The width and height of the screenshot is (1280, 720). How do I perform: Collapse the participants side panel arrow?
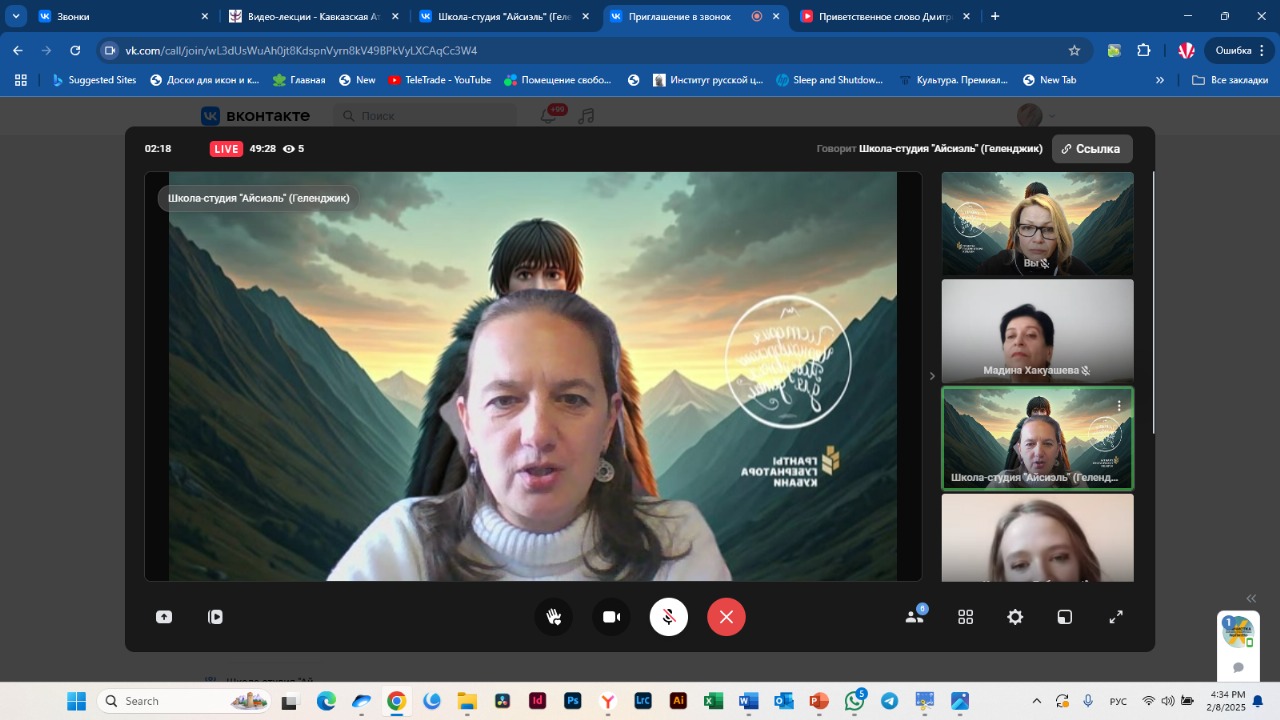click(x=932, y=376)
